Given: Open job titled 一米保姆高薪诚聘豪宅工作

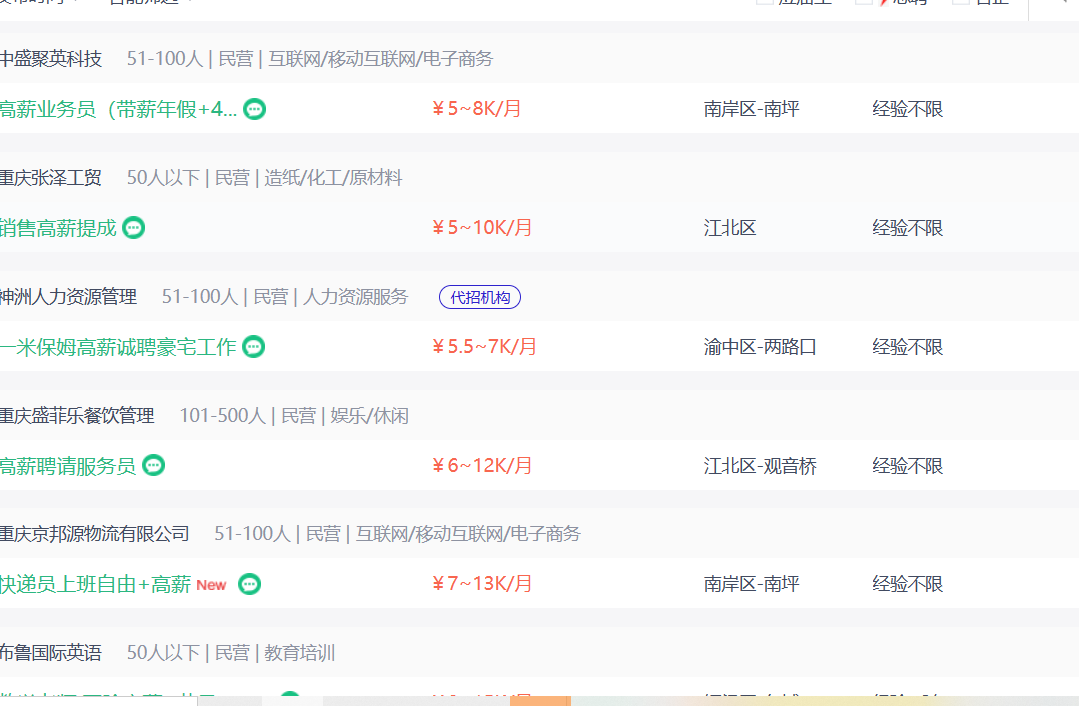Looking at the screenshot, I should pos(118,347).
